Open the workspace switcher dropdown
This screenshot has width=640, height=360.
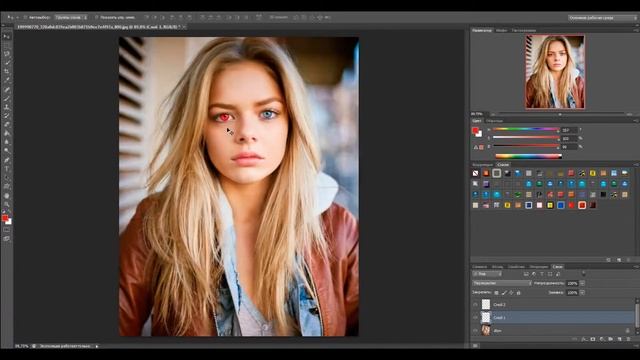pyautogui.click(x=602, y=18)
